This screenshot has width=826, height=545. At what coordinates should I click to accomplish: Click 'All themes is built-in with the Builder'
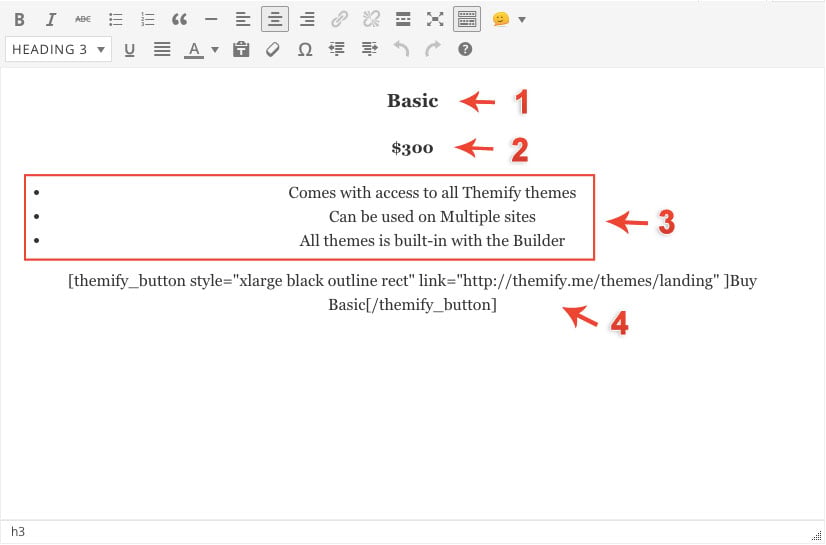[x=432, y=241]
